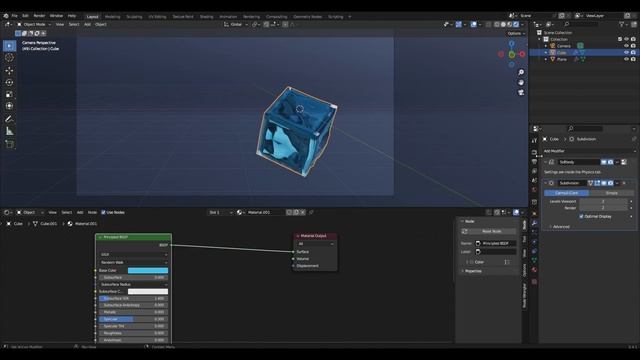Screen dimensions: 640x360
Task: Open Subsurface Color white swatch
Action: 148,291
